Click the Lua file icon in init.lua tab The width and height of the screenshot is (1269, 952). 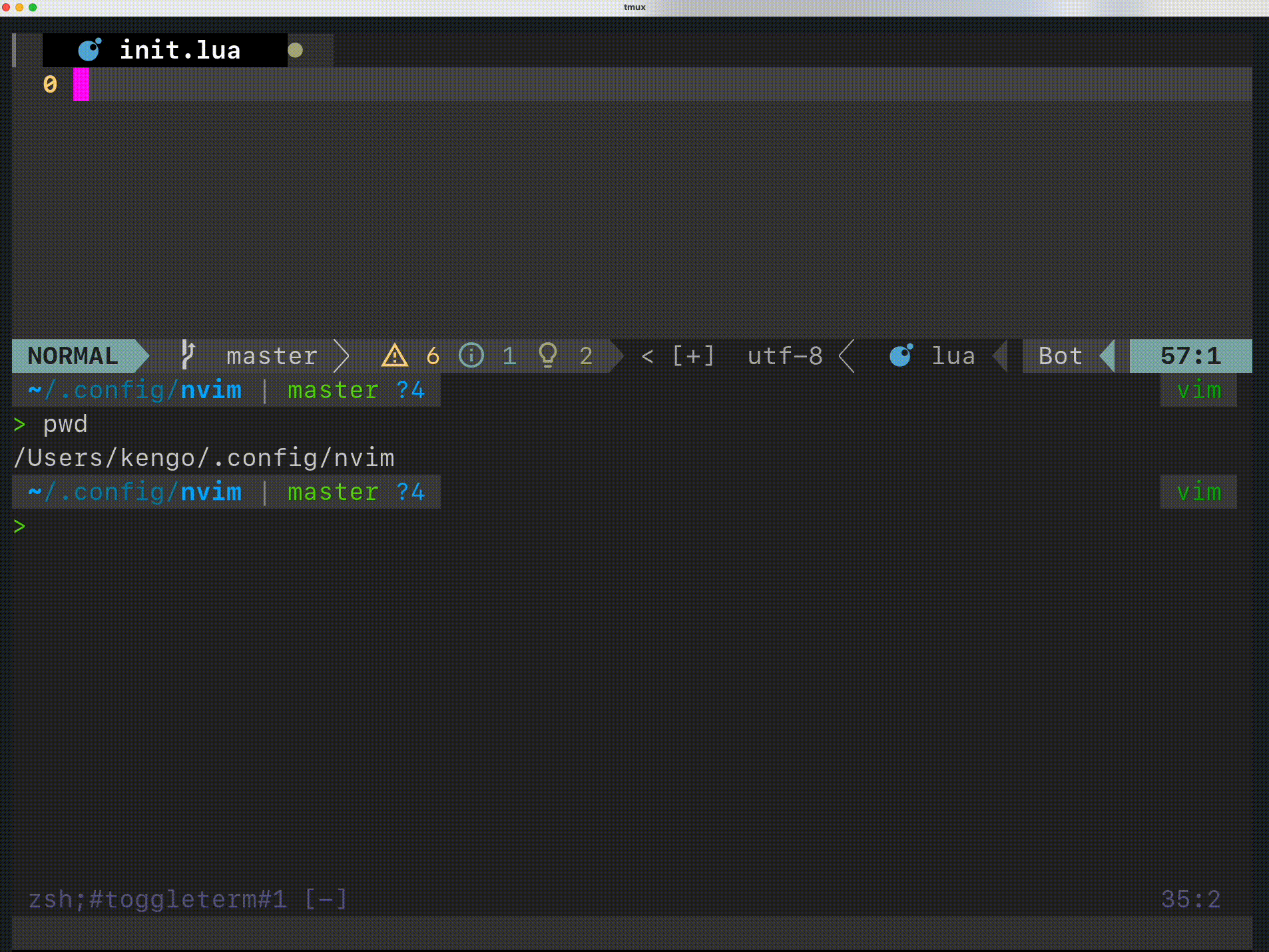point(90,50)
